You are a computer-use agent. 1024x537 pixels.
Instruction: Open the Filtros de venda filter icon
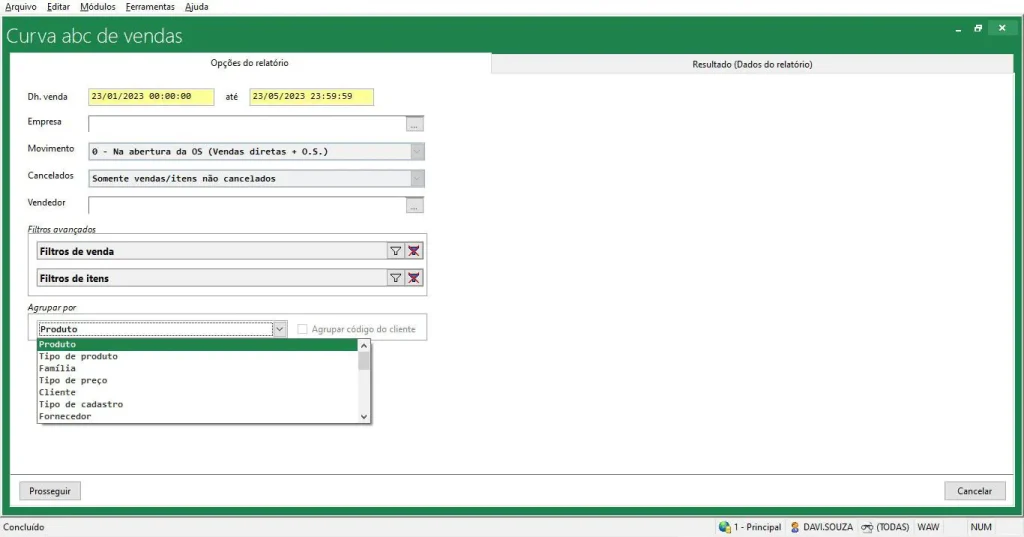coord(395,252)
